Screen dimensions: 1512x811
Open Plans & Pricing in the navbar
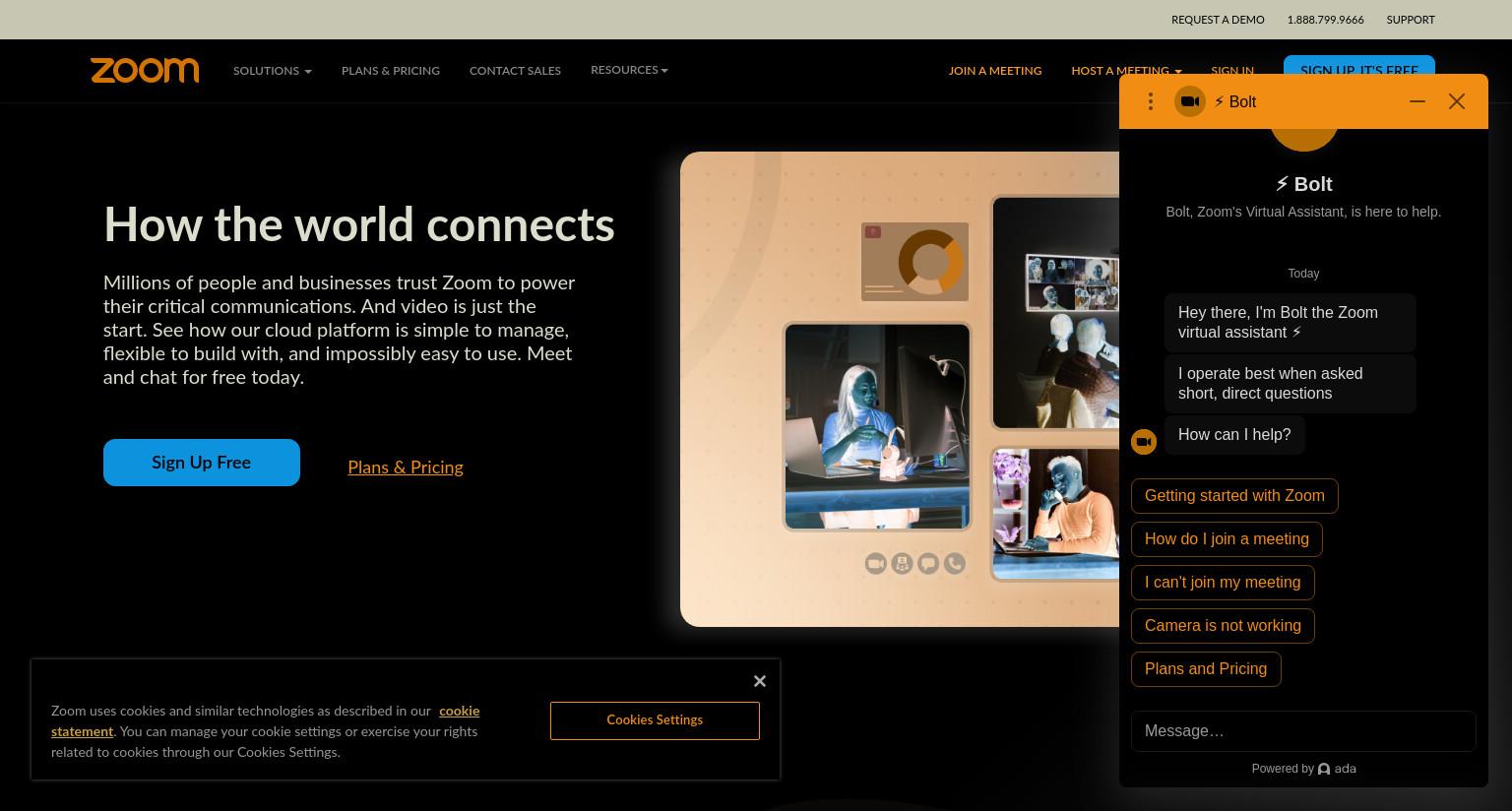pyautogui.click(x=391, y=71)
